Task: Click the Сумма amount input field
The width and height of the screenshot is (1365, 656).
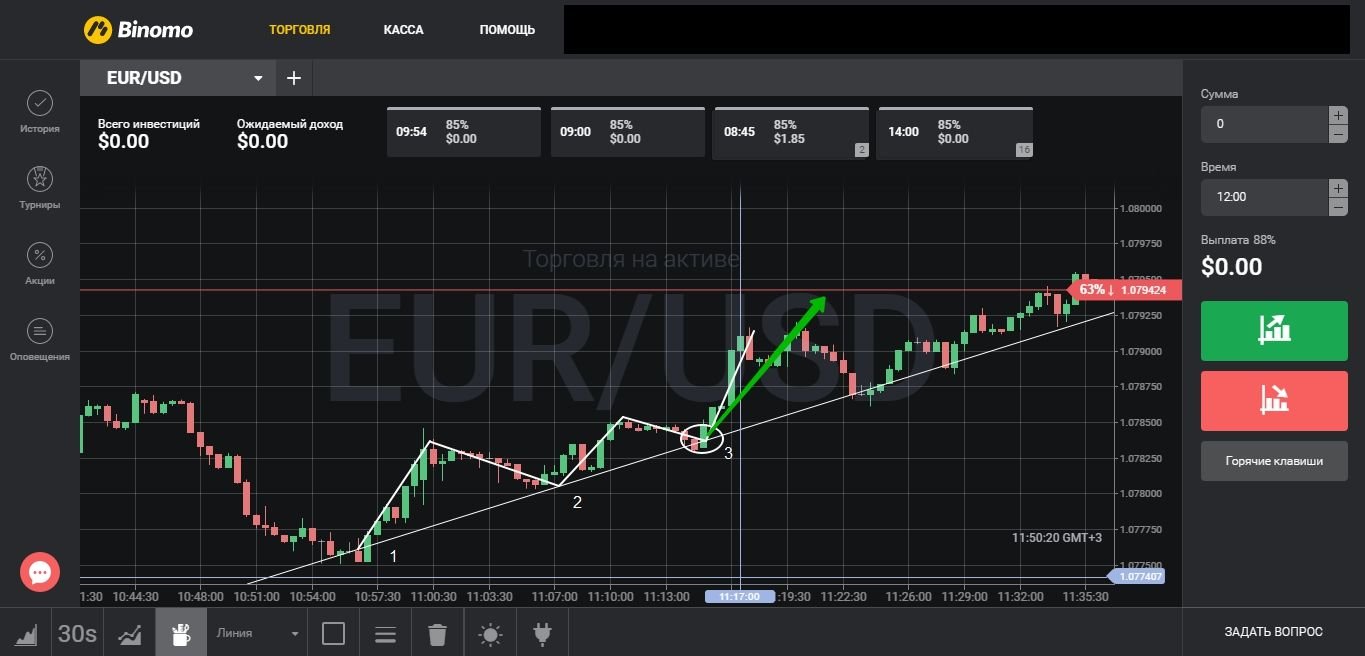Action: 1264,124
